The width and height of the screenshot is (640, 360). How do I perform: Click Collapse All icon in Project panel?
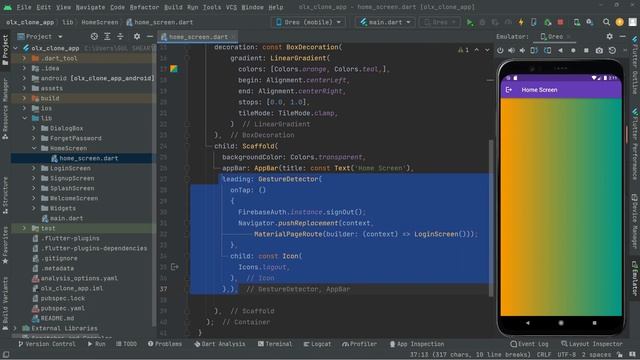pos(120,36)
